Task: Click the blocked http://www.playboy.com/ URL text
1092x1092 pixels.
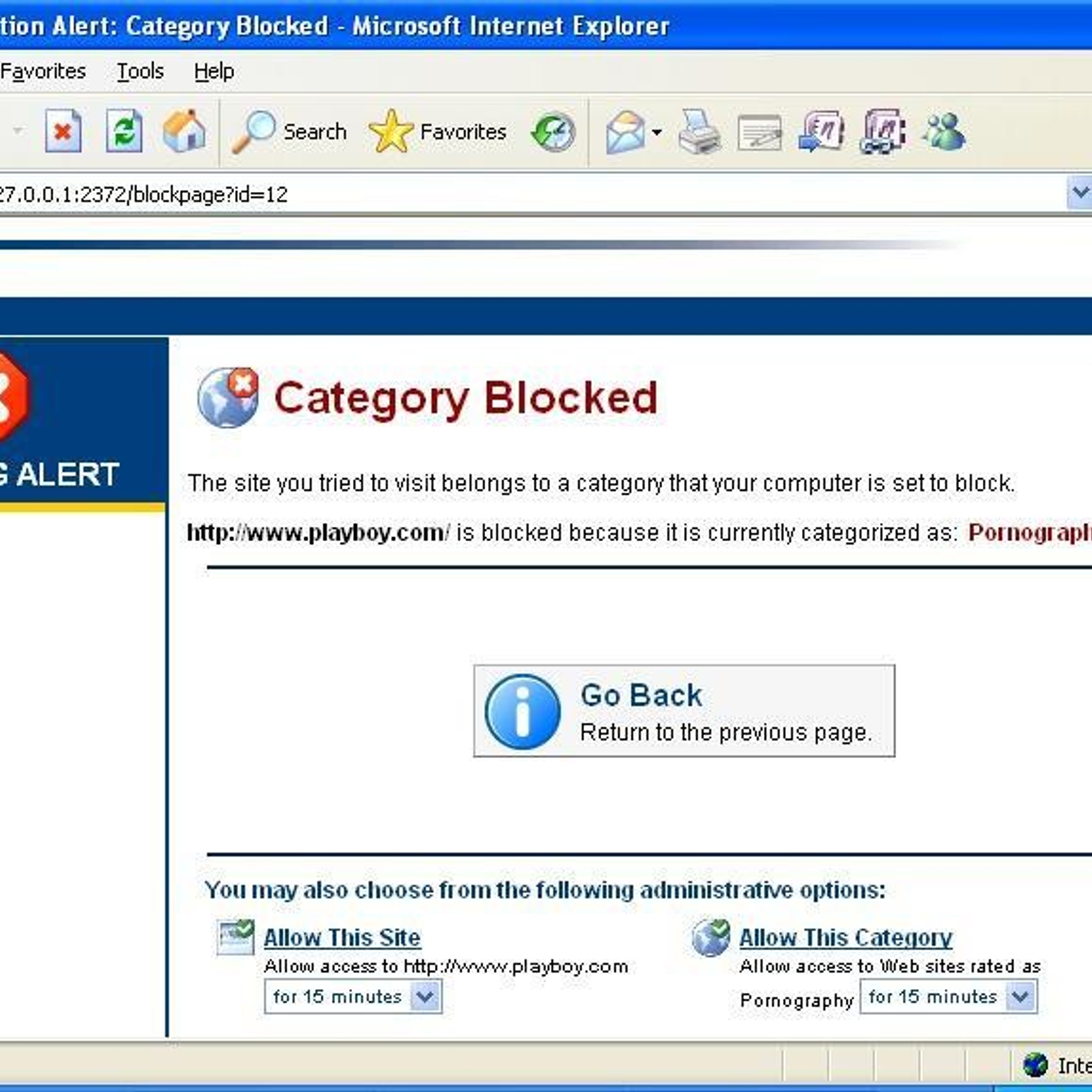Action: tap(318, 532)
